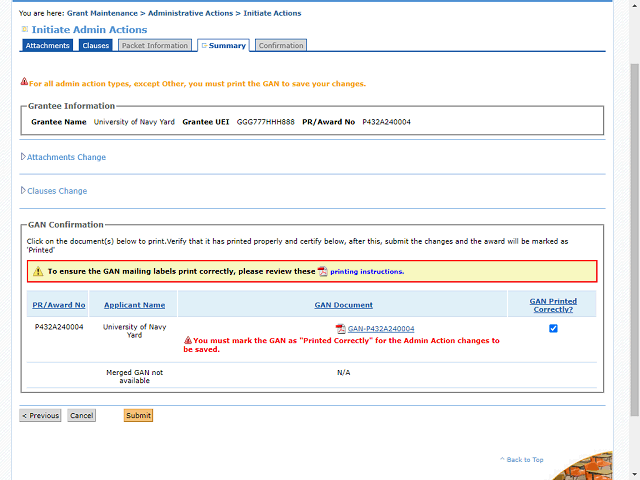Viewport: 640px width, 480px height.
Task: Click the Initiate Admin Actions heading icon
Action: coord(25,29)
